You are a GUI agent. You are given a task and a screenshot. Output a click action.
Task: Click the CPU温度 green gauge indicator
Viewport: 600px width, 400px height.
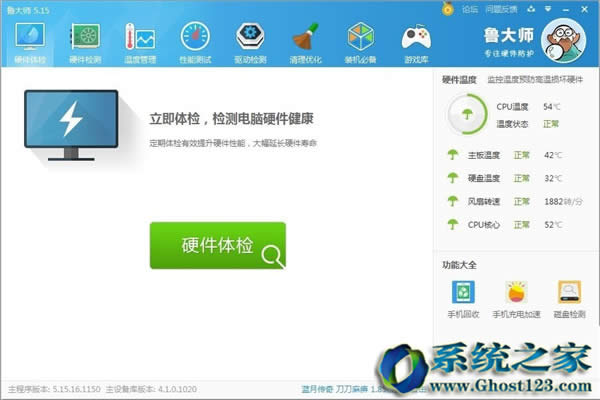(x=463, y=114)
